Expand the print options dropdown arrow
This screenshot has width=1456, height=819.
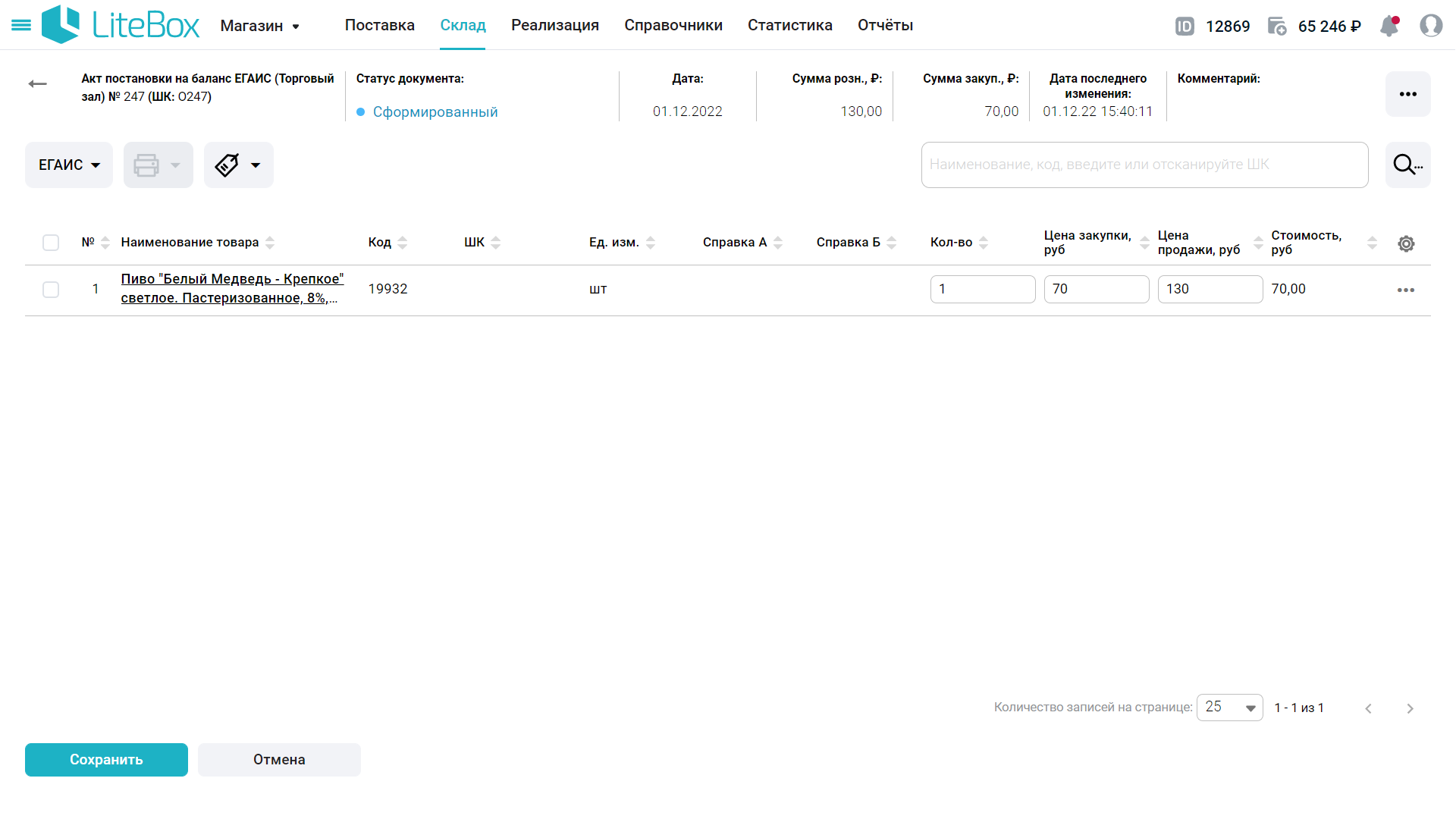coord(175,165)
